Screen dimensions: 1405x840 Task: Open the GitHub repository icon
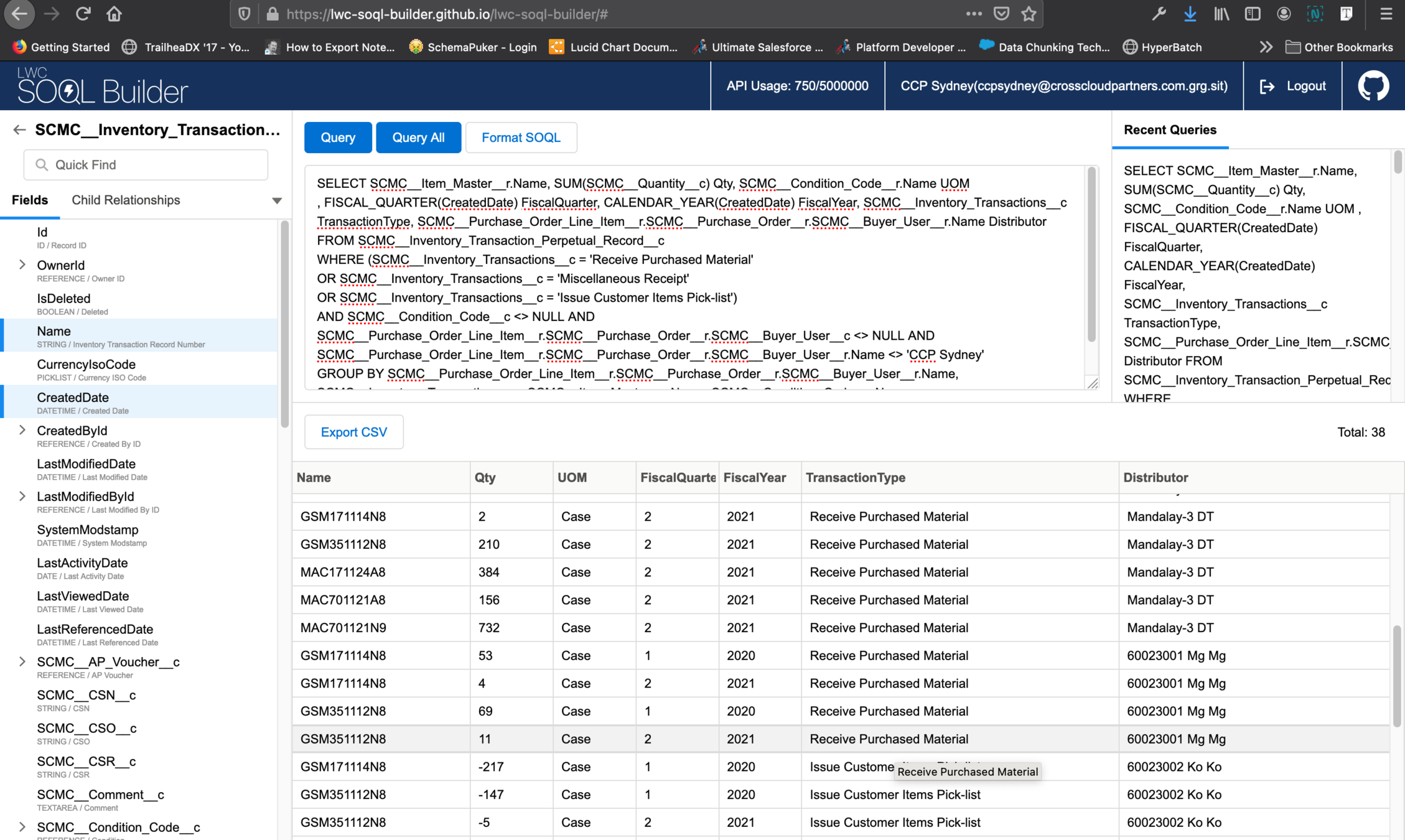(x=1373, y=86)
